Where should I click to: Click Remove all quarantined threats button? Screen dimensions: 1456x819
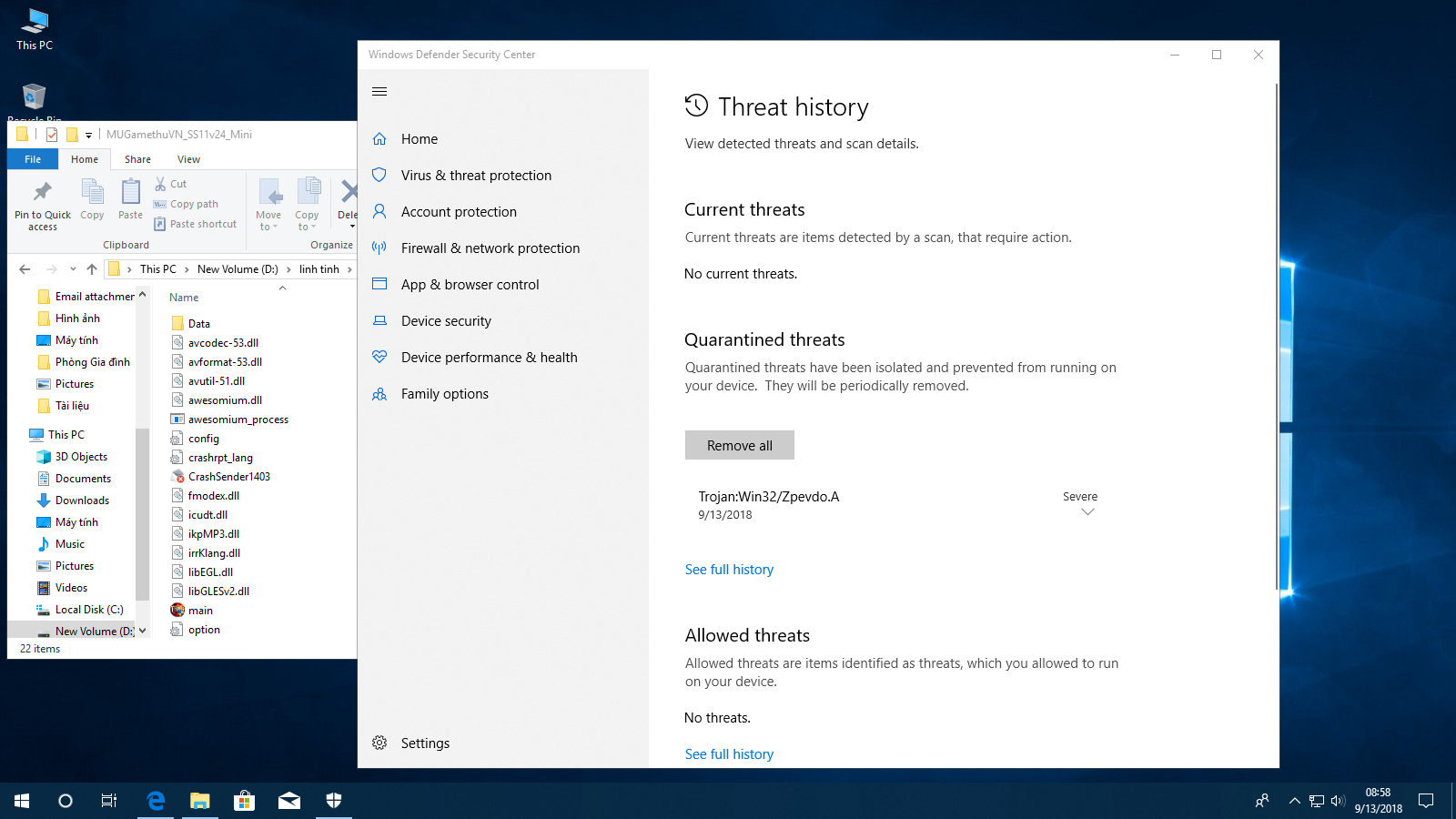pyautogui.click(x=740, y=445)
